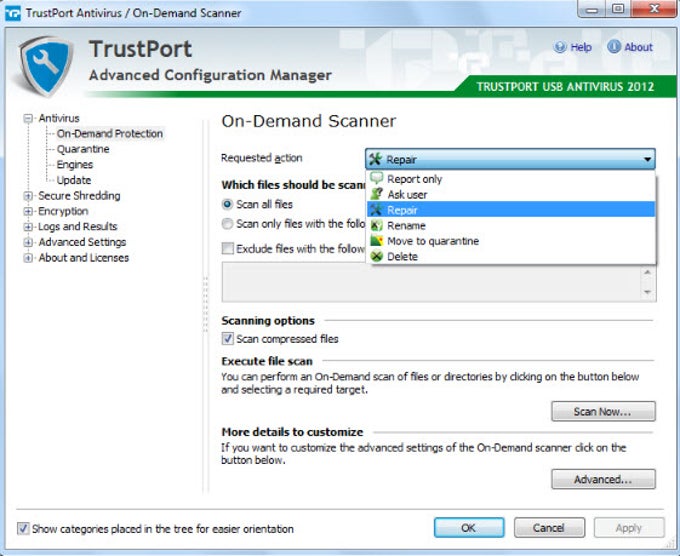Open the About link

coord(638,47)
